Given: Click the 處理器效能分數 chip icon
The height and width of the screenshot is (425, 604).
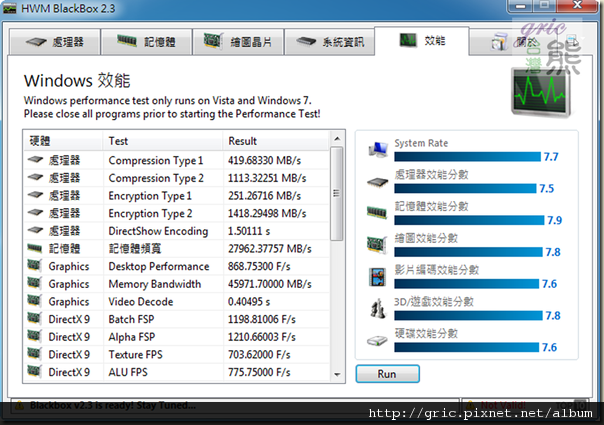Looking at the screenshot, I should [x=378, y=182].
